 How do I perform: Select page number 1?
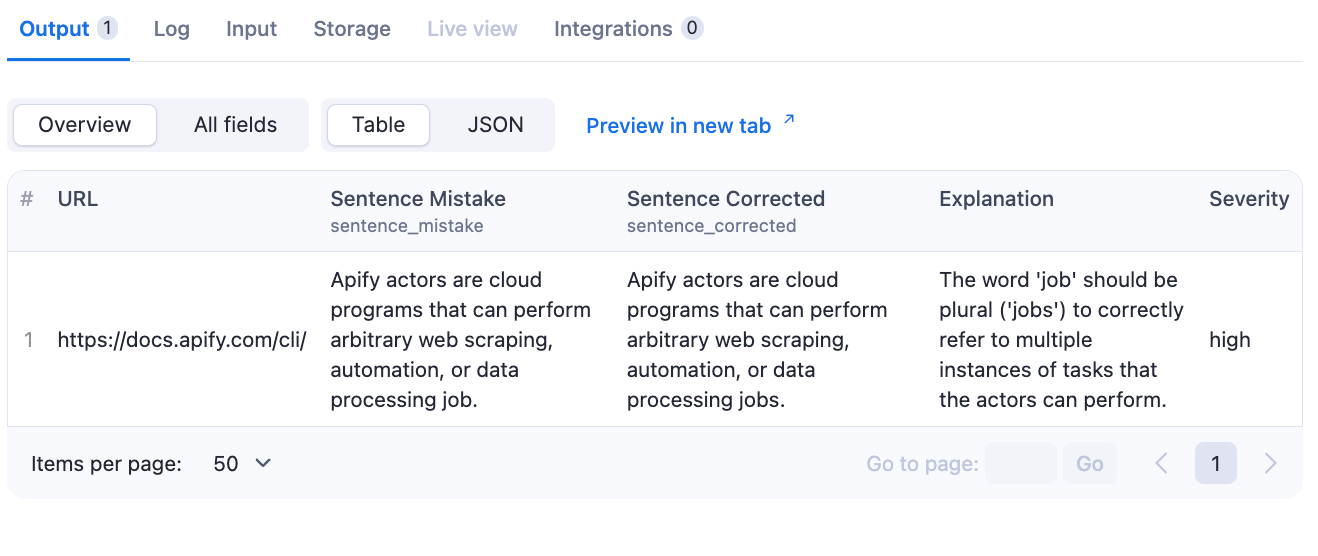point(1216,464)
